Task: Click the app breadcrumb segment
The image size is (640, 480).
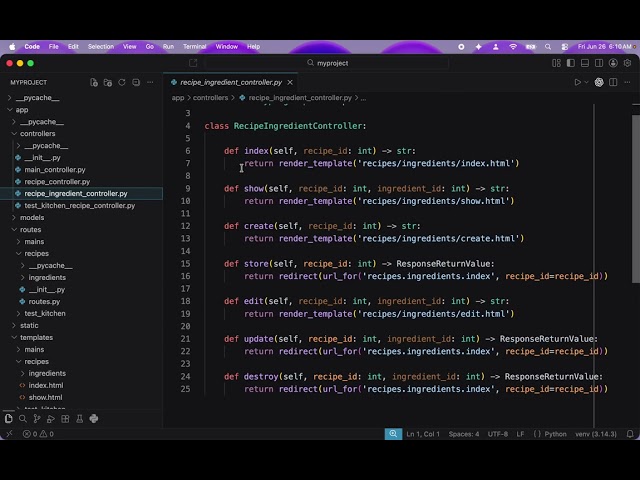Action: 178,98
